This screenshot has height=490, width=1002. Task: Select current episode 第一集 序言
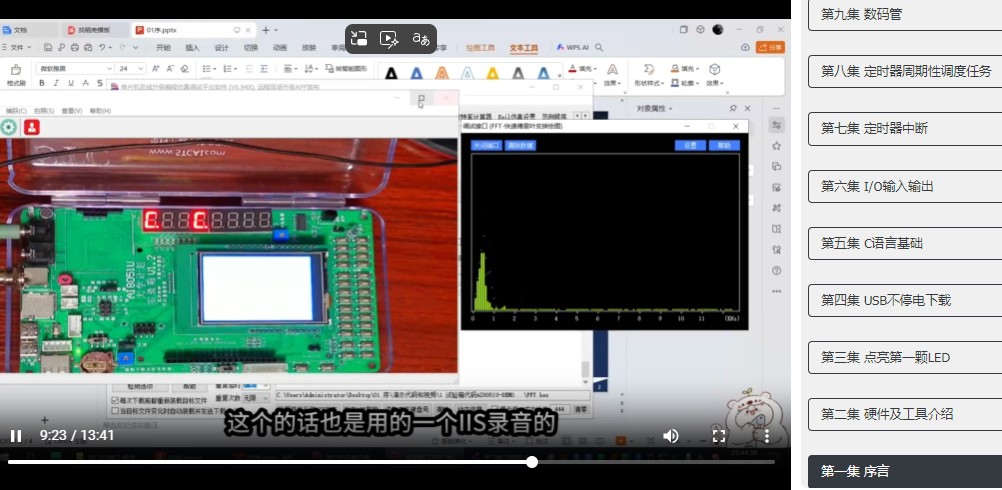point(906,471)
